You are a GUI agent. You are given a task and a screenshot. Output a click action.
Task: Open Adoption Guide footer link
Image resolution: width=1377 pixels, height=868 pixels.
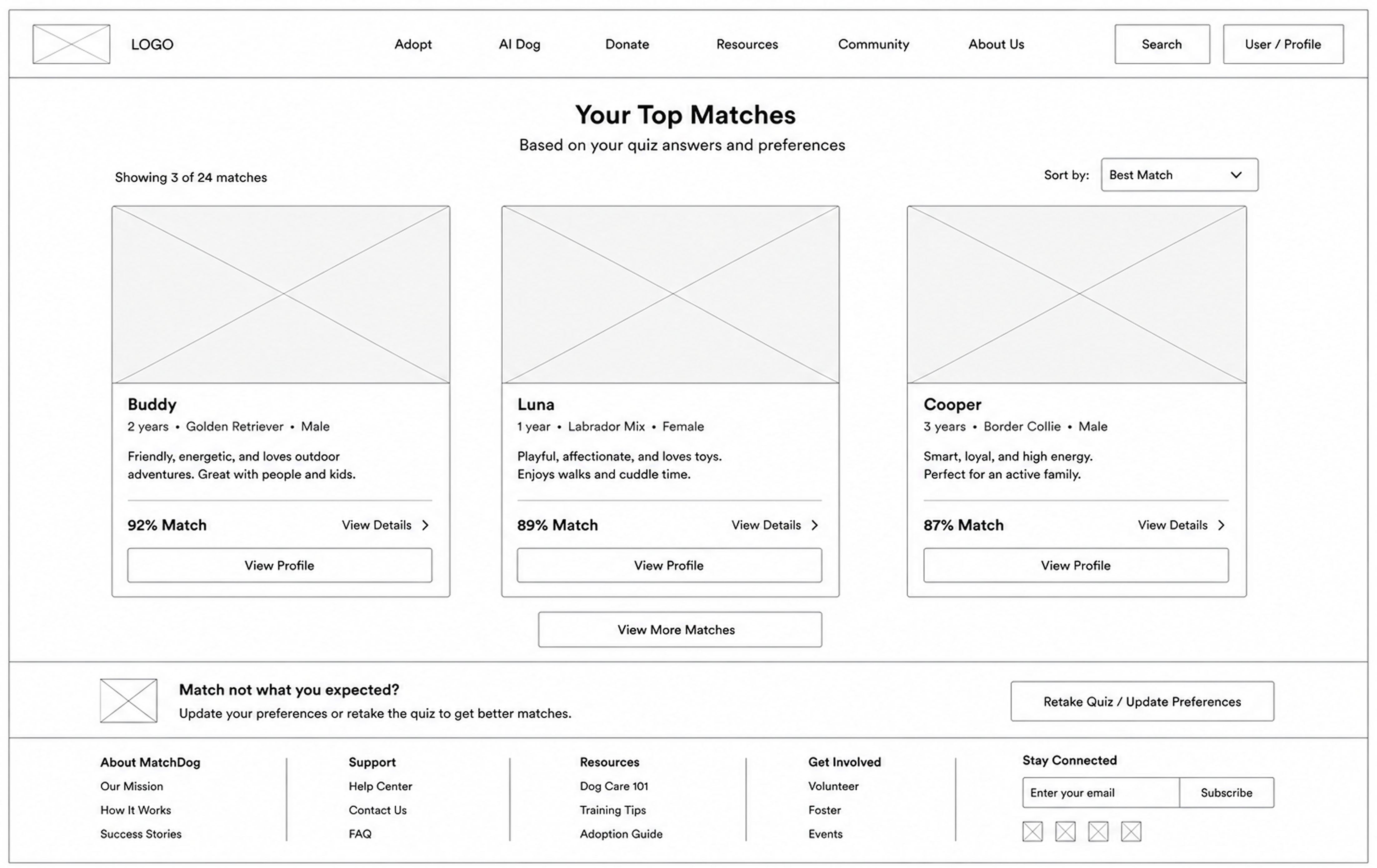coord(621,834)
